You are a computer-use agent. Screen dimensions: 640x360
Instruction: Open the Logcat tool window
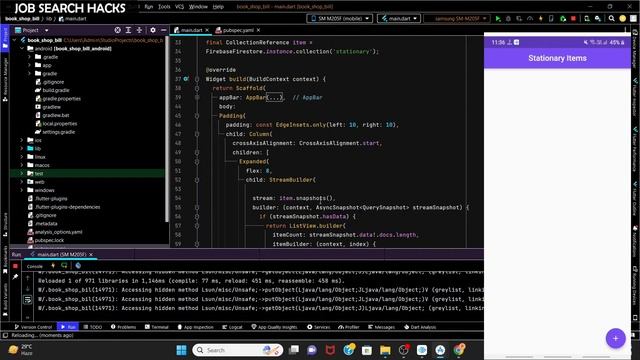pyautogui.click(x=232, y=327)
